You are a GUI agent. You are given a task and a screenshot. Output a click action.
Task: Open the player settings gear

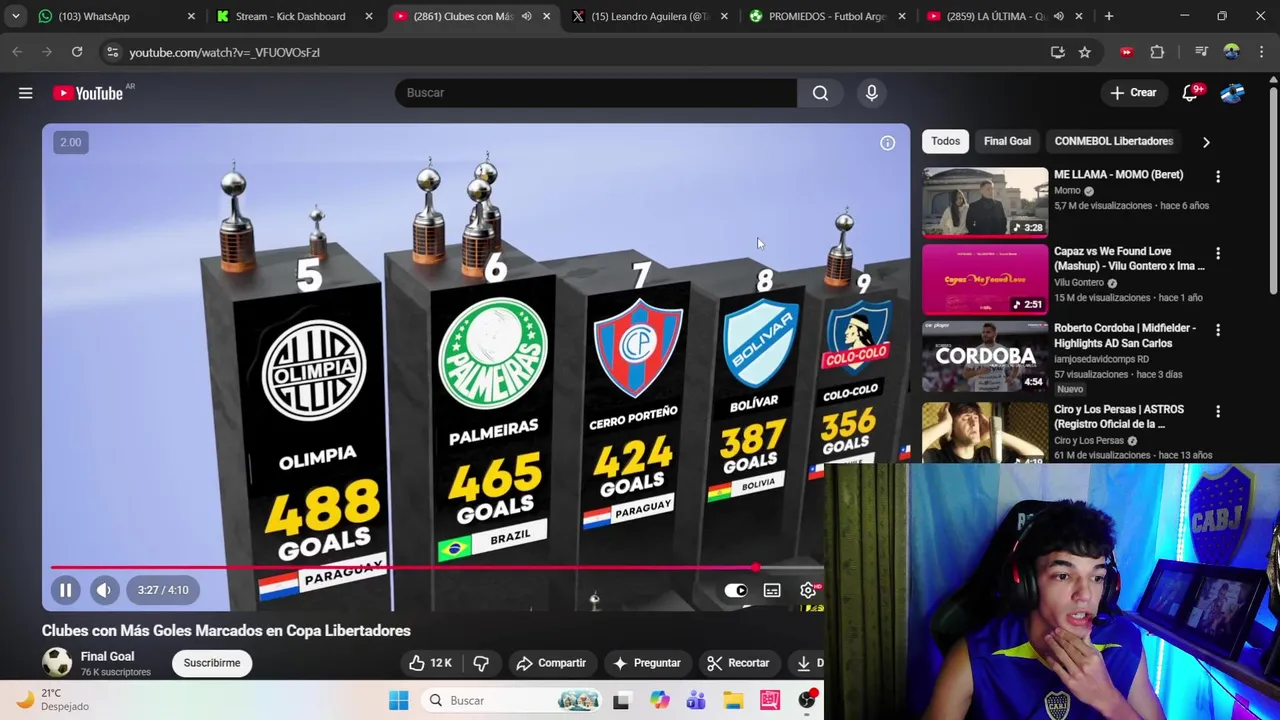[808, 591]
